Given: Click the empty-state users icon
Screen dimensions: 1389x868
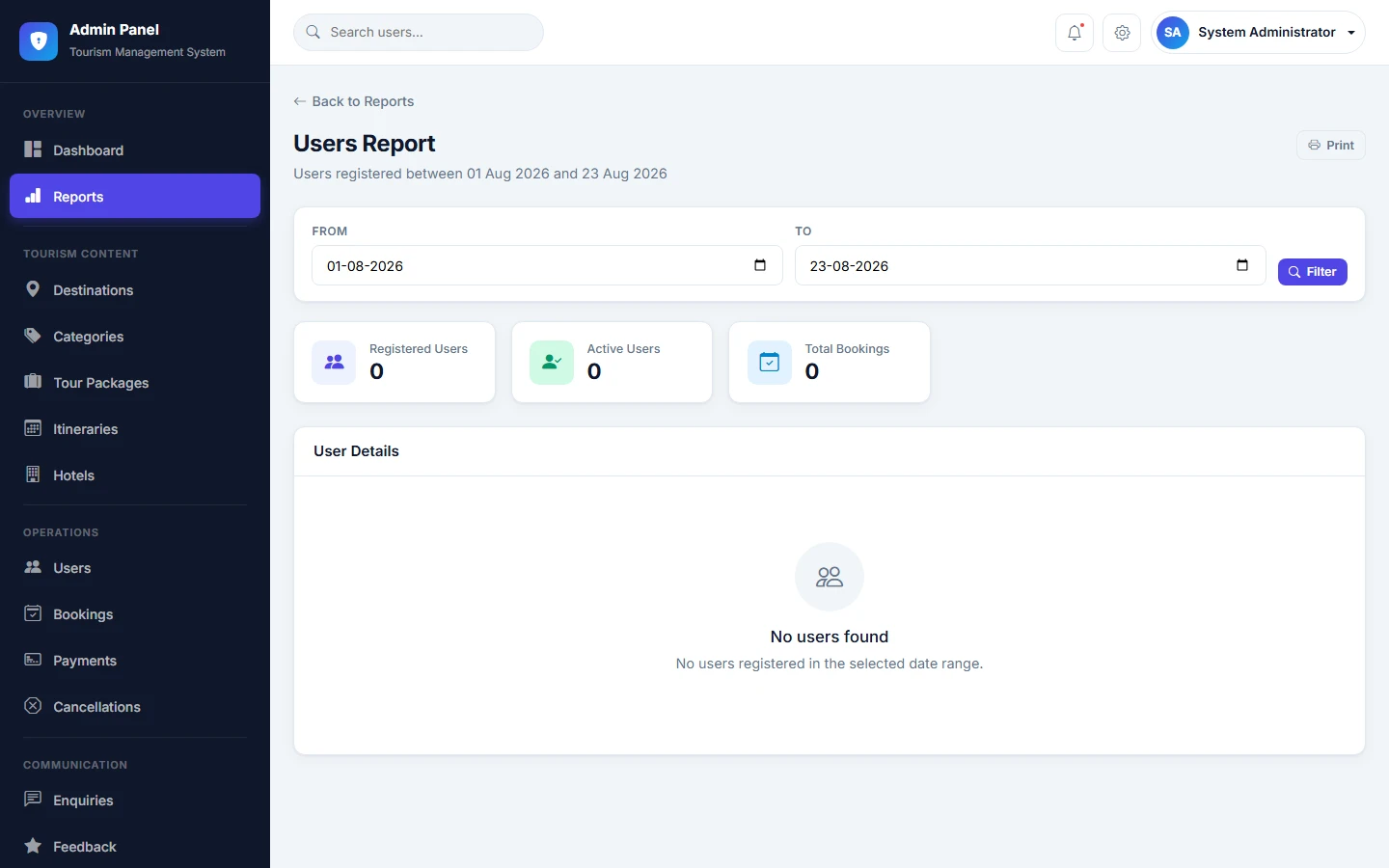Looking at the screenshot, I should pos(830,577).
